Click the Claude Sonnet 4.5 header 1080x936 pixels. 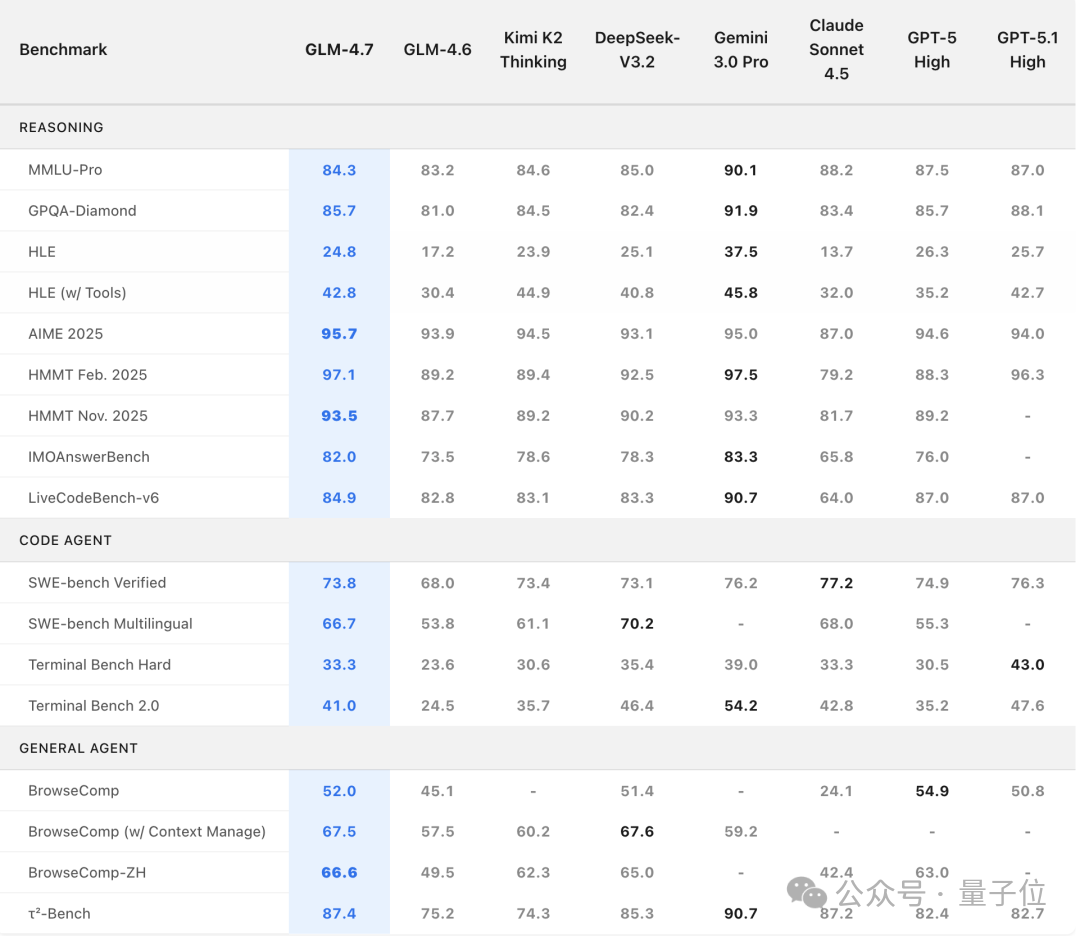pos(836,50)
